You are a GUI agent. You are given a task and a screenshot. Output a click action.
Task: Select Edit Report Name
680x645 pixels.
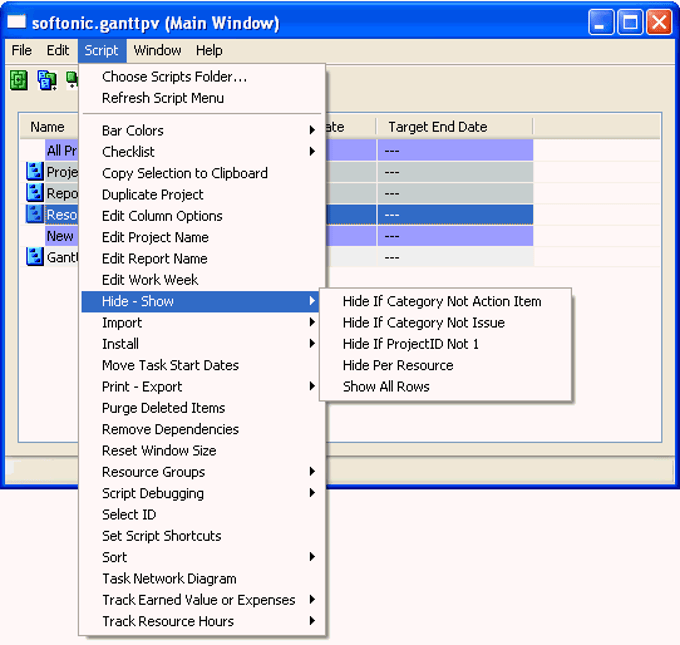pos(202,259)
